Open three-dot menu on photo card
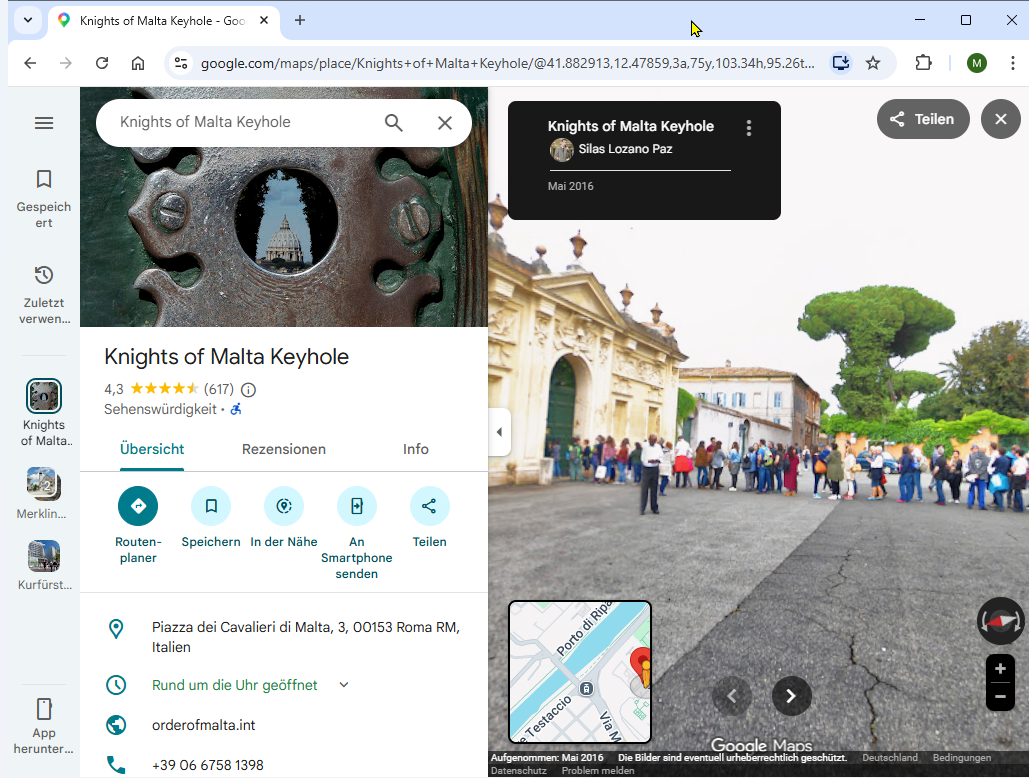The width and height of the screenshot is (1029, 778). 749,128
